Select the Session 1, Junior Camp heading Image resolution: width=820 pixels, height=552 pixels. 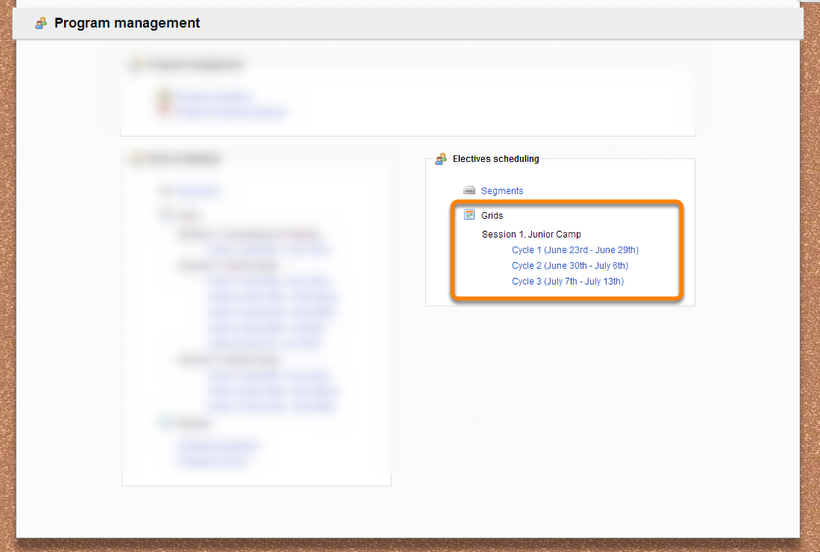[531, 234]
